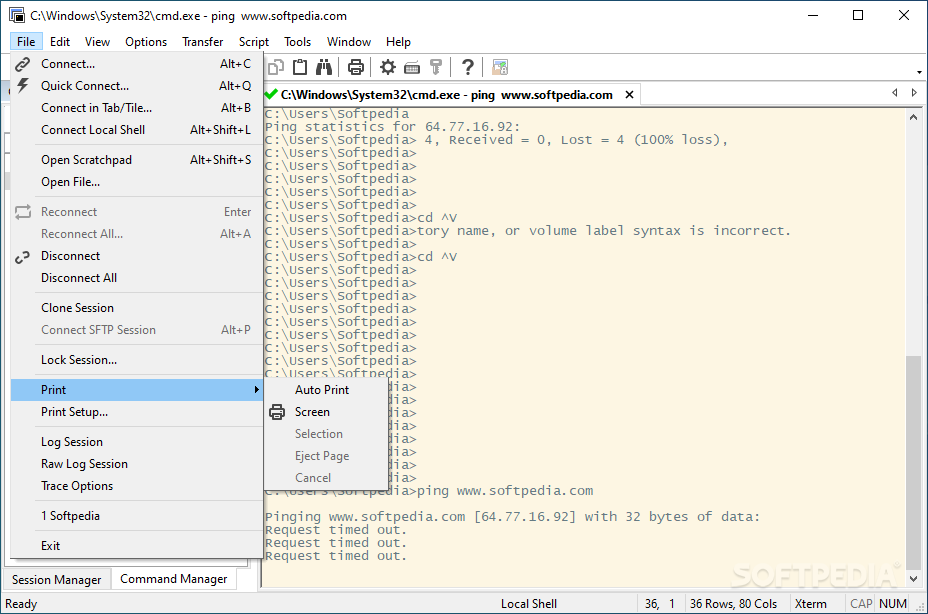The height and width of the screenshot is (614, 928).
Task: Switch to the Command Manager tab
Action: pos(173,579)
